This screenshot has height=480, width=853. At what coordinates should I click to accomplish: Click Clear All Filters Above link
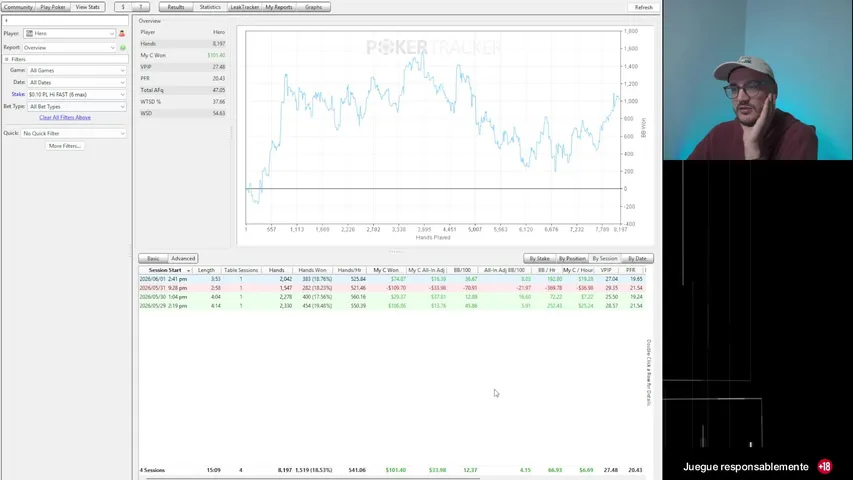click(65, 118)
